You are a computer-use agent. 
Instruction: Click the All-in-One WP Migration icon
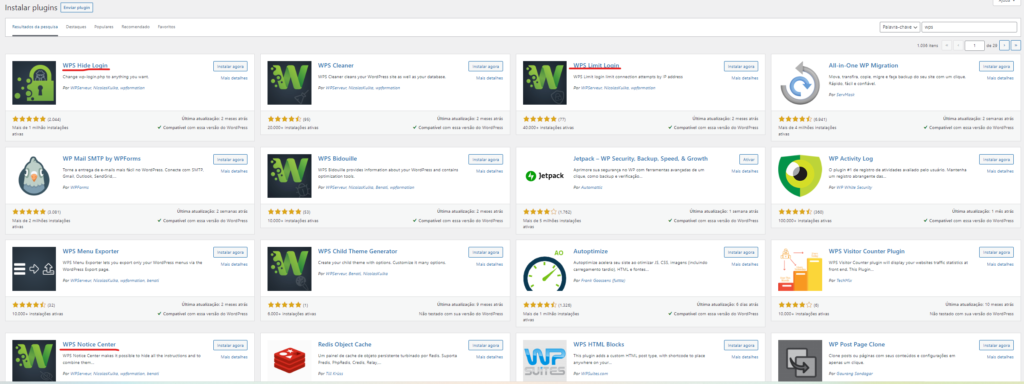800,83
